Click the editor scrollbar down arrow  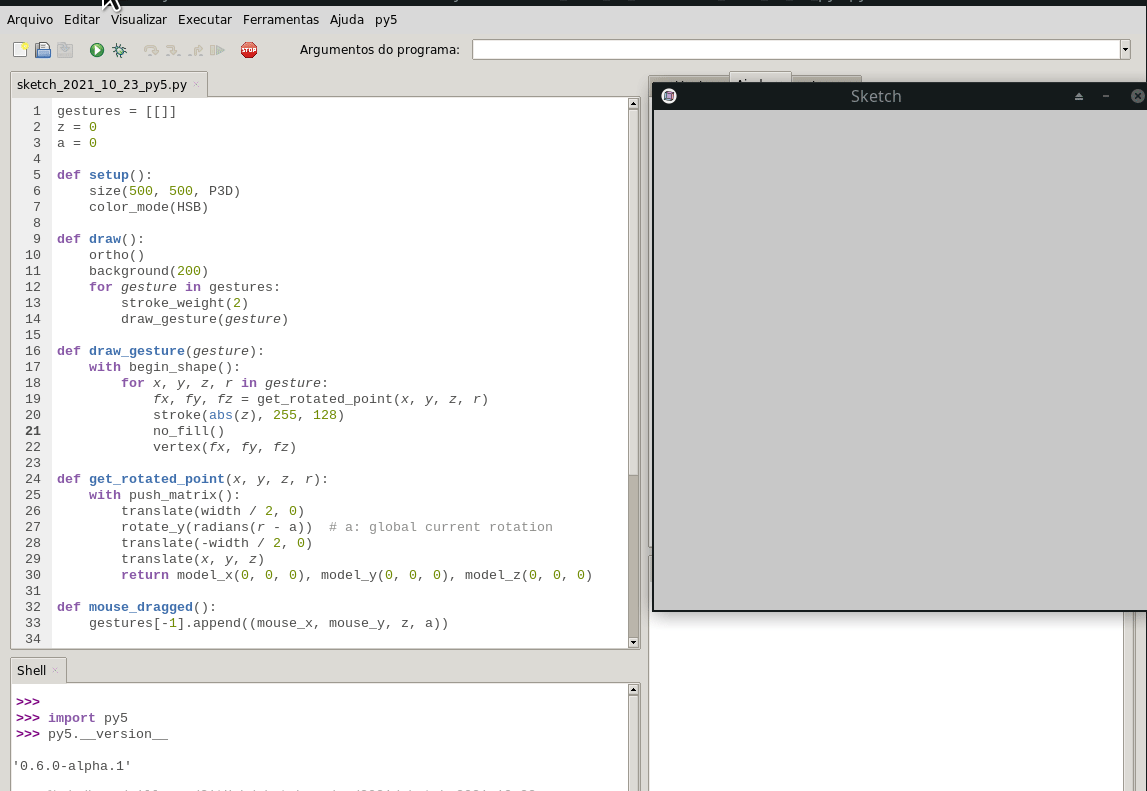tap(633, 642)
